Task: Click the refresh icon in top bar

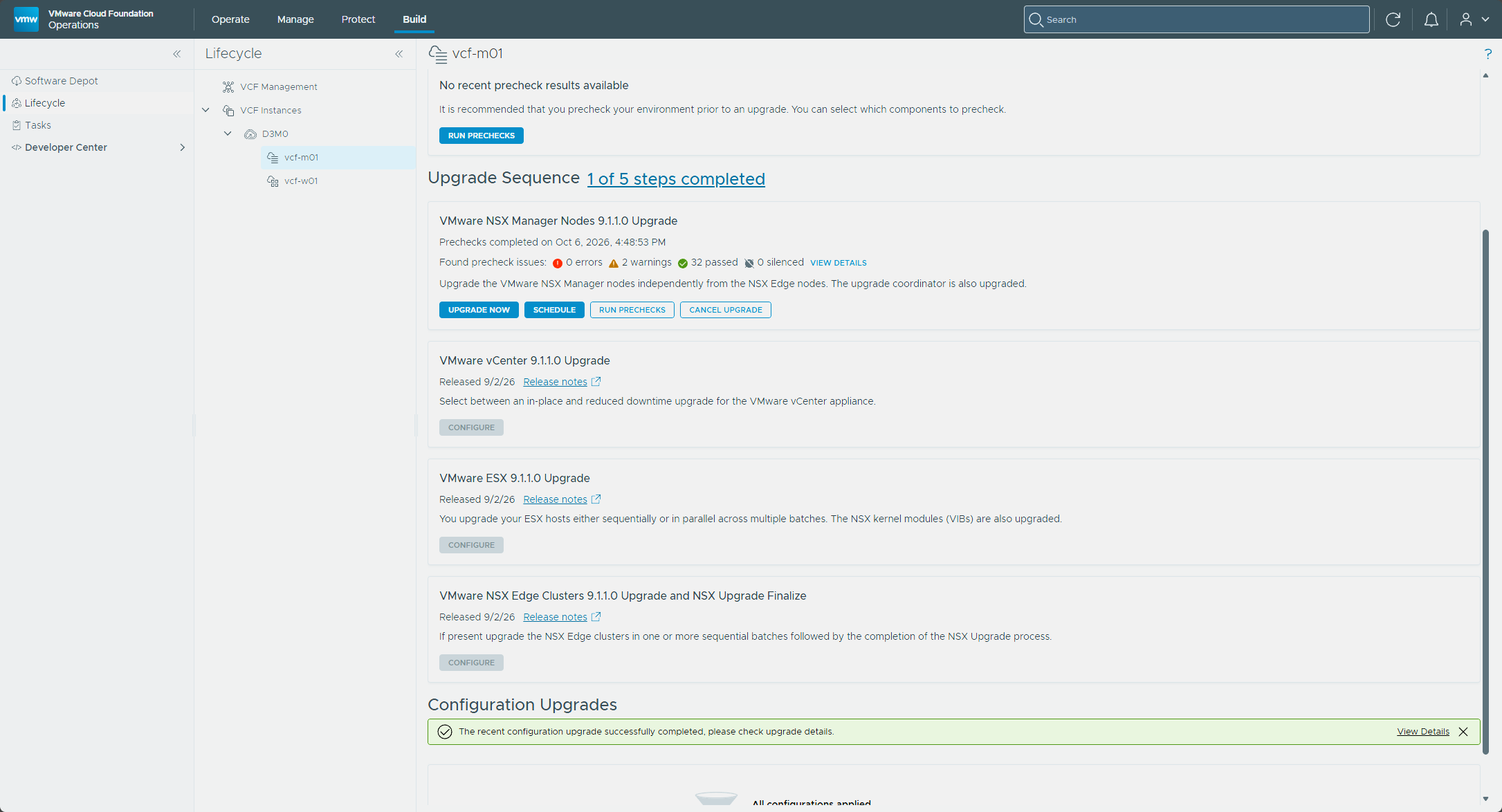Action: [1393, 19]
